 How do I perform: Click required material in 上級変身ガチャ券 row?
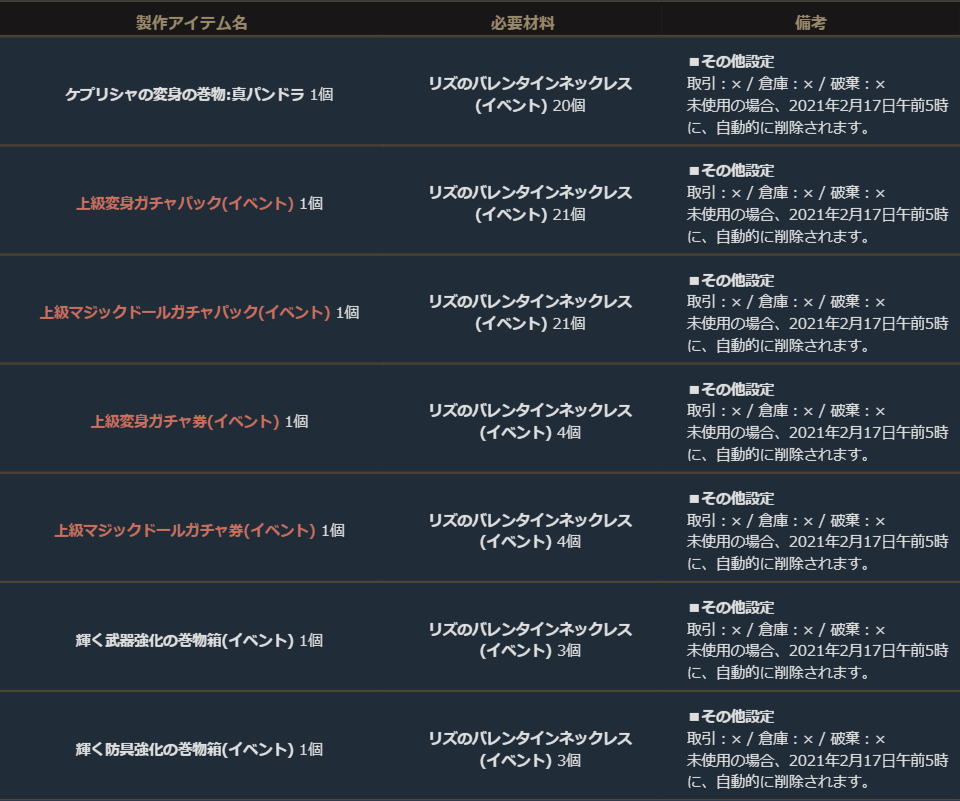click(x=530, y=421)
